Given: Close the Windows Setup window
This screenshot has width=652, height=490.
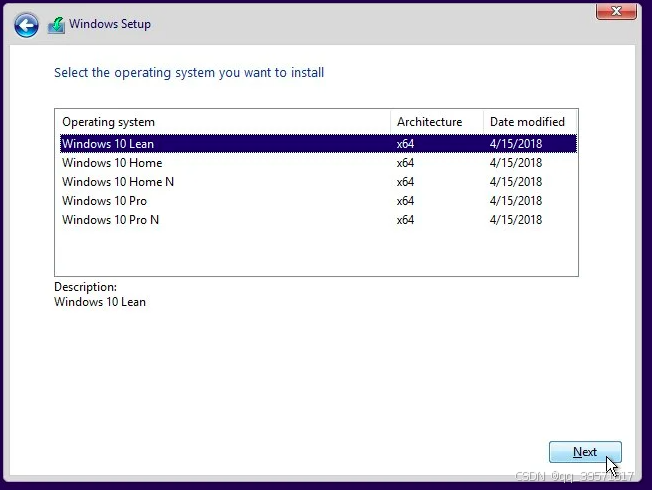Looking at the screenshot, I should pos(616,11).
